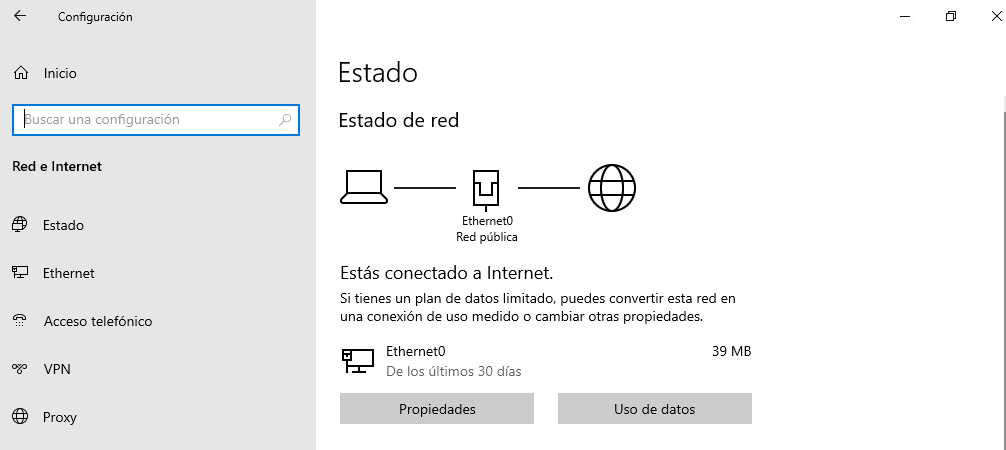Open Uso de datos
Image resolution: width=1006 pixels, height=450 pixels.
pyautogui.click(x=654, y=409)
